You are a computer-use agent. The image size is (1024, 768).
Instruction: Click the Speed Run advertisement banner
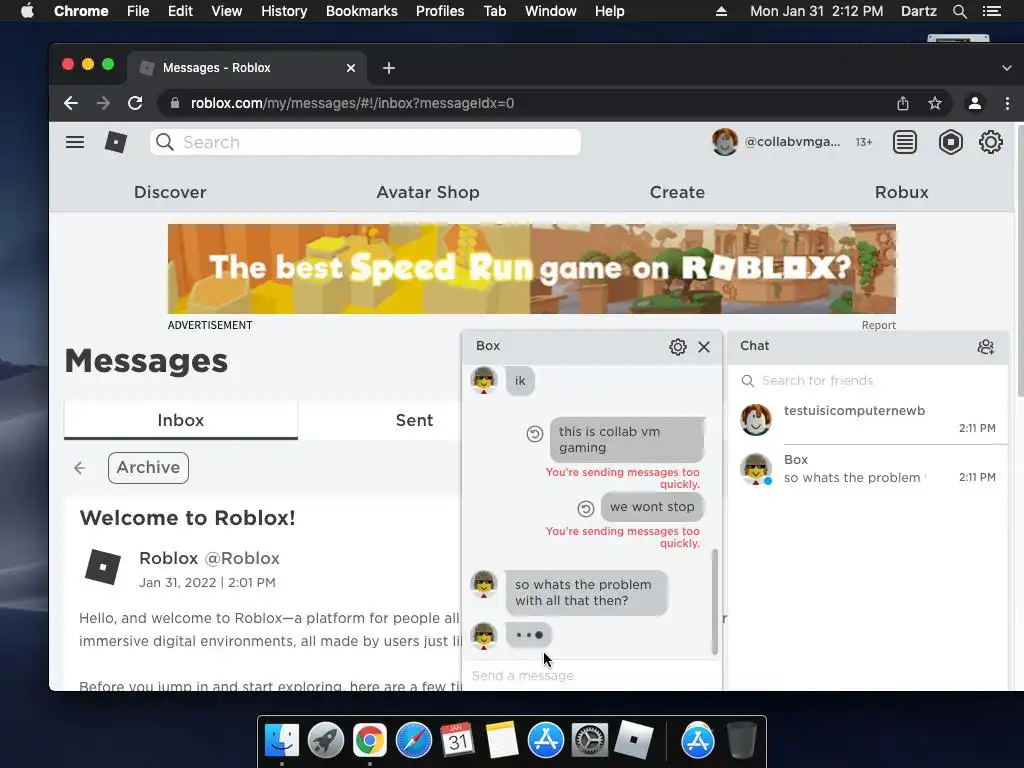[532, 268]
